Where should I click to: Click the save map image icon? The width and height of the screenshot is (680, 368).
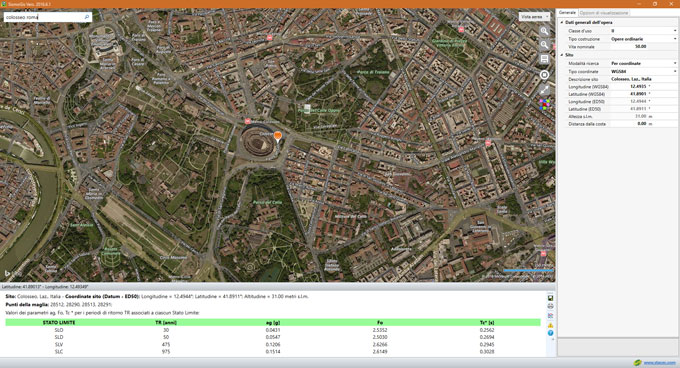click(544, 59)
